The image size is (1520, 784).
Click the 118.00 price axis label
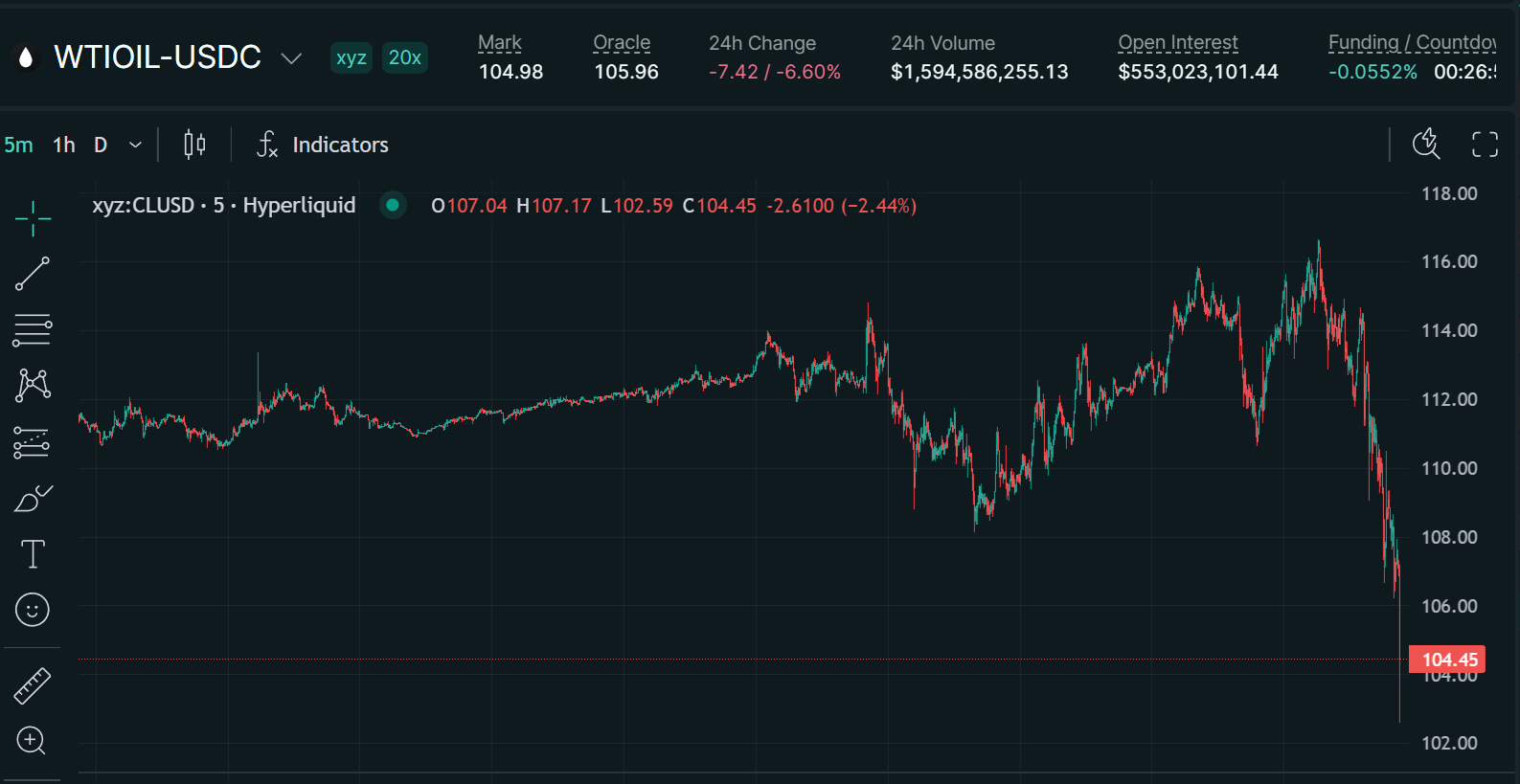point(1449,193)
